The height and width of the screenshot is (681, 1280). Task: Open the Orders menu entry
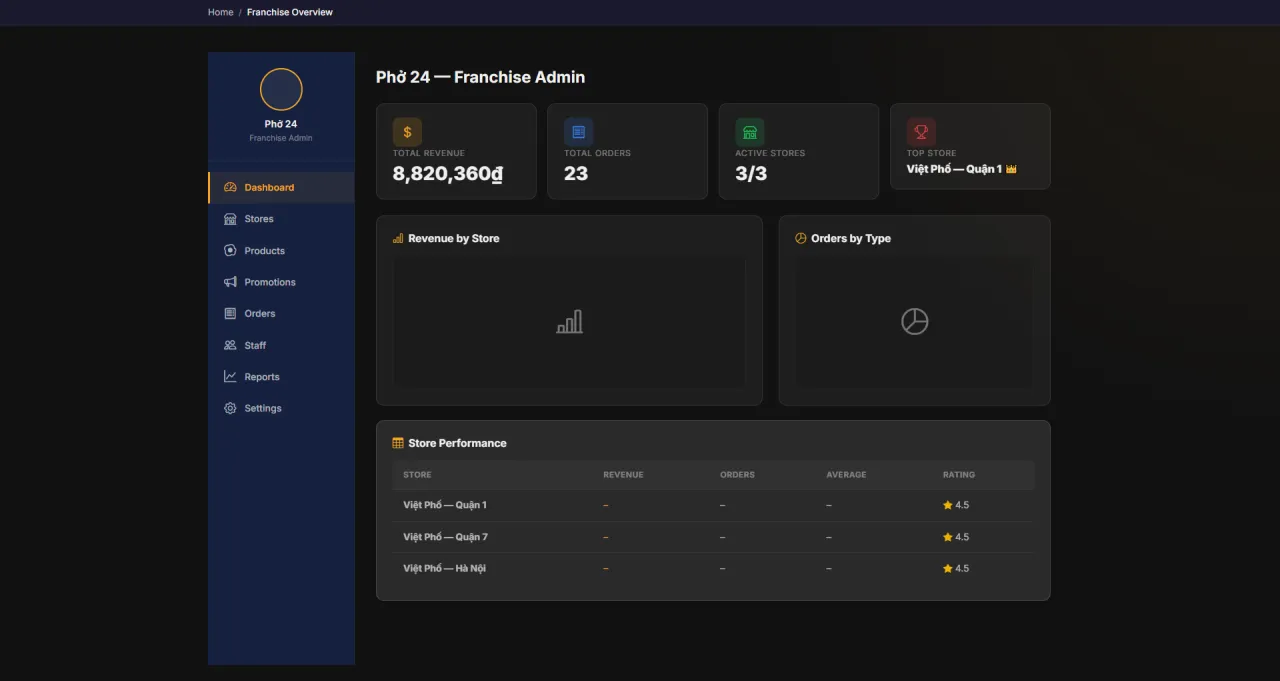[281, 313]
